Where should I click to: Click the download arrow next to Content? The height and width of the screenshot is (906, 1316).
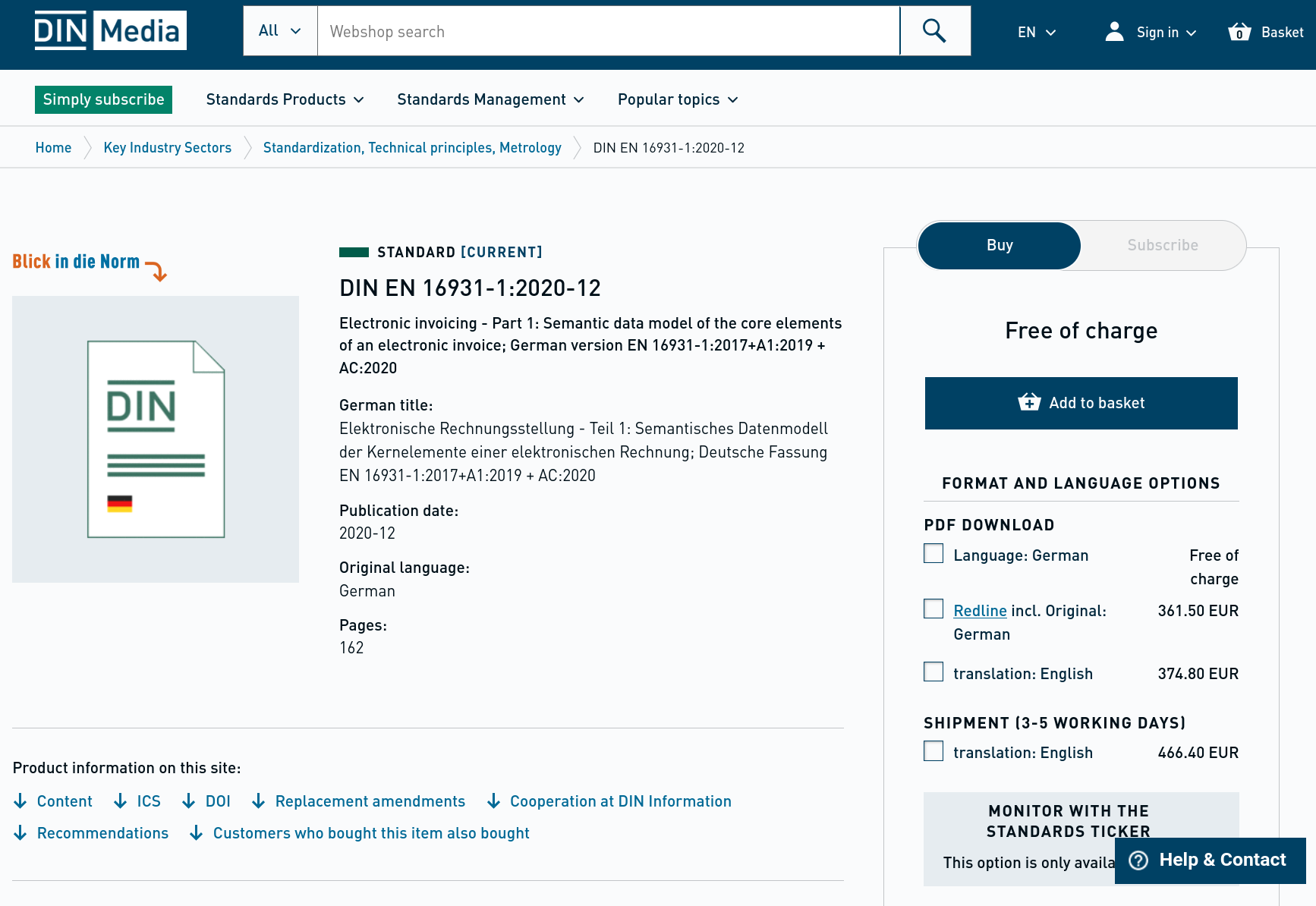[x=20, y=801]
